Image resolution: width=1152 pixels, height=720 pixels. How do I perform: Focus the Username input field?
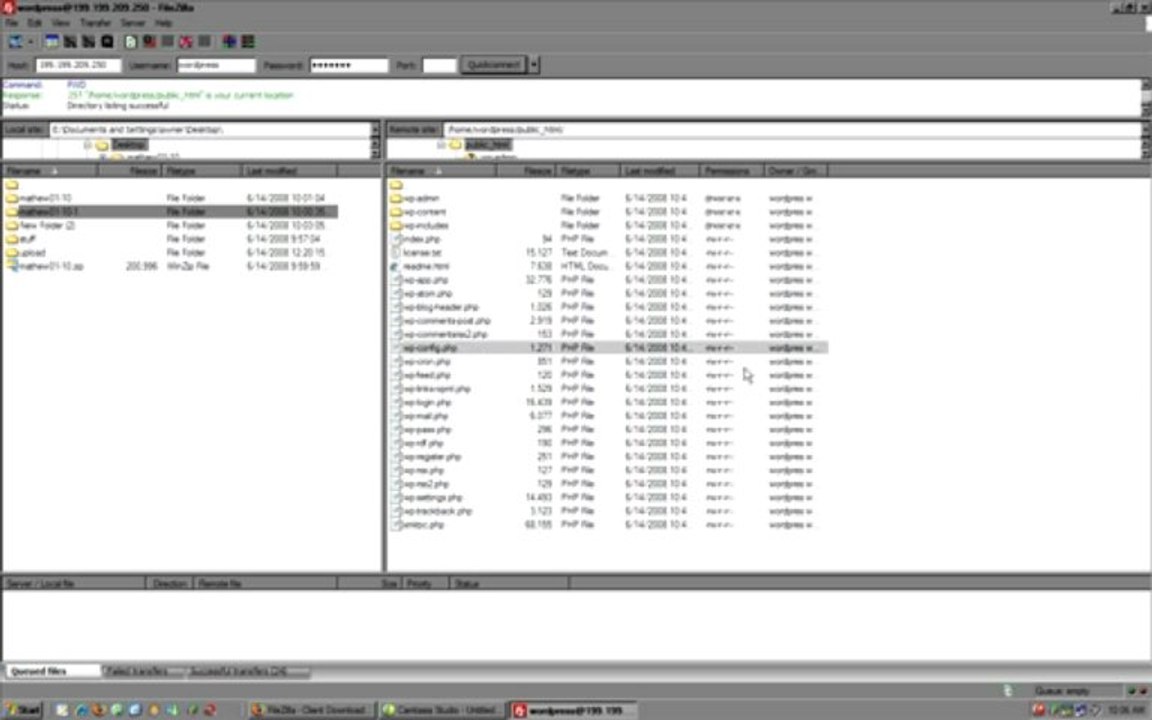tap(216, 65)
